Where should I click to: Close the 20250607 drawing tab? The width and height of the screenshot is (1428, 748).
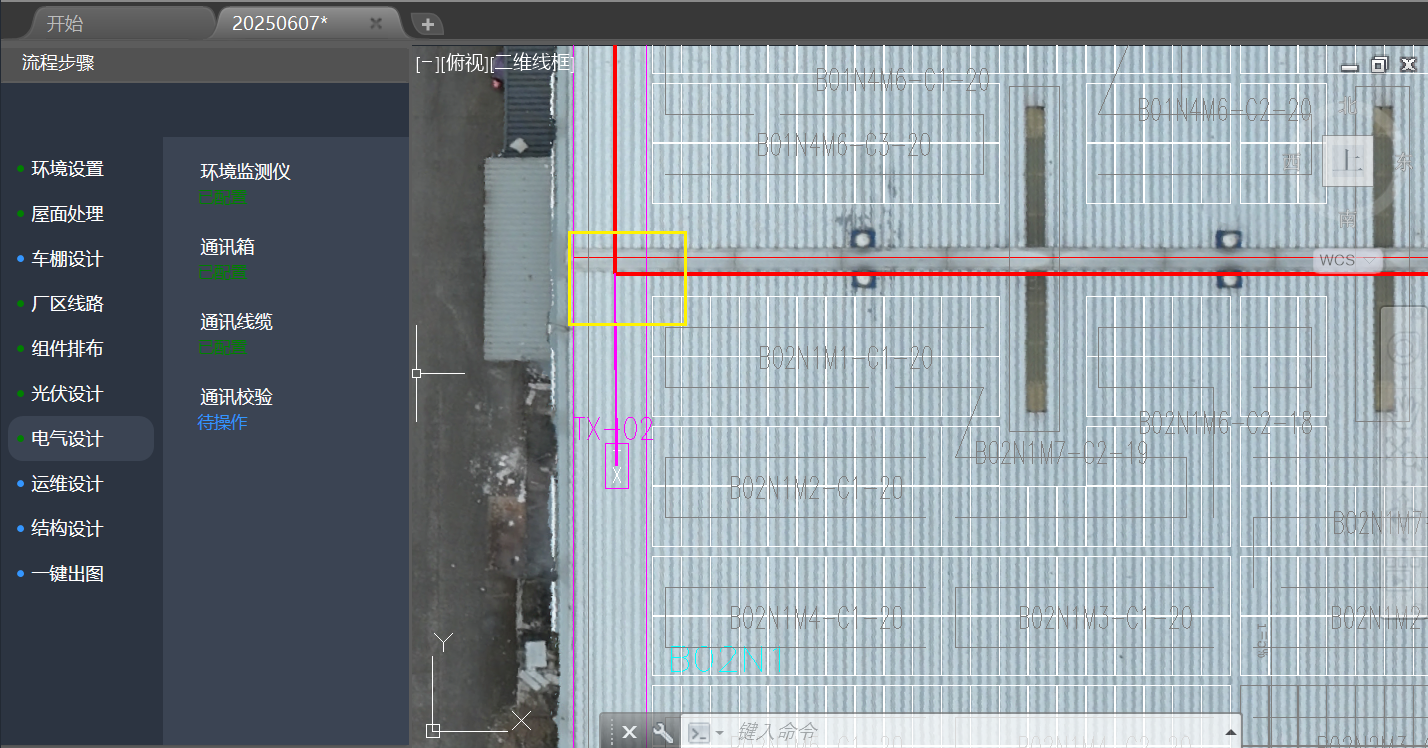(x=376, y=23)
